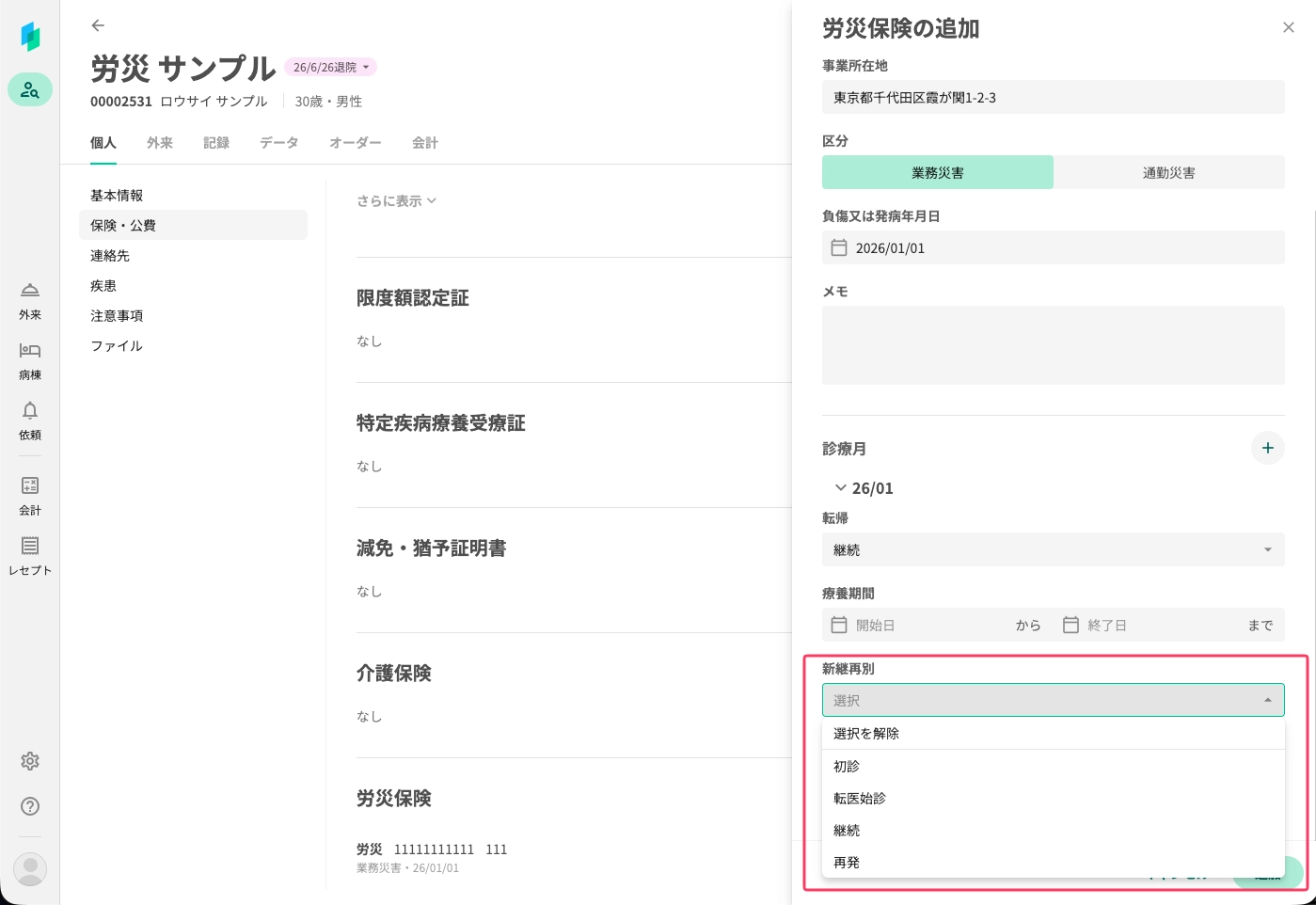Switch to the 会計 tab
The height and width of the screenshot is (905, 1316).
coord(425,143)
